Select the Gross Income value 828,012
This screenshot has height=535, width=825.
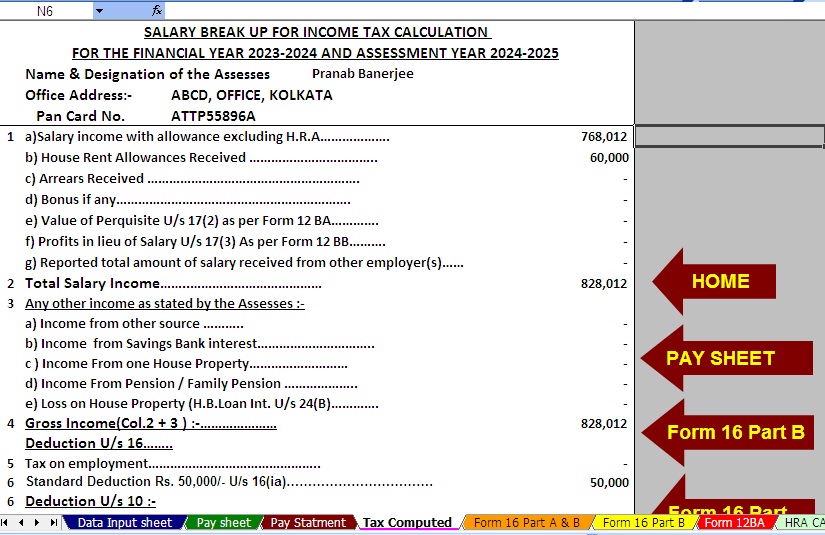pos(604,423)
